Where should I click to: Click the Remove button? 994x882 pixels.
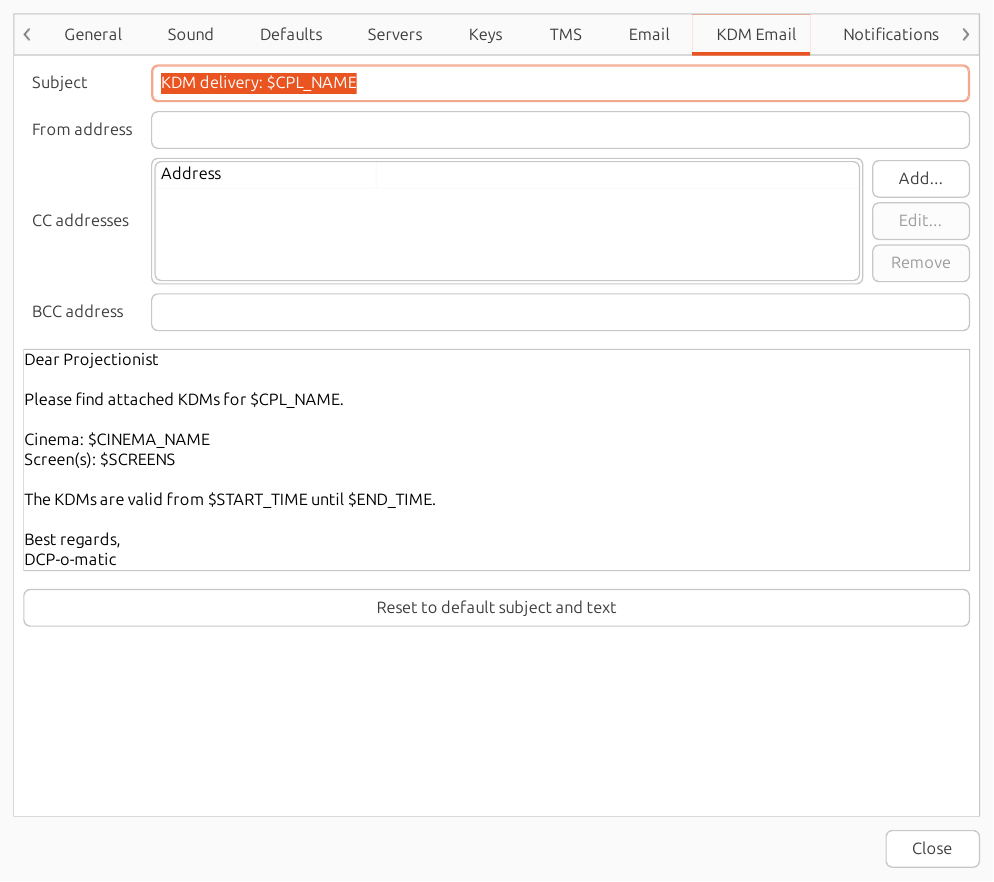coord(920,263)
